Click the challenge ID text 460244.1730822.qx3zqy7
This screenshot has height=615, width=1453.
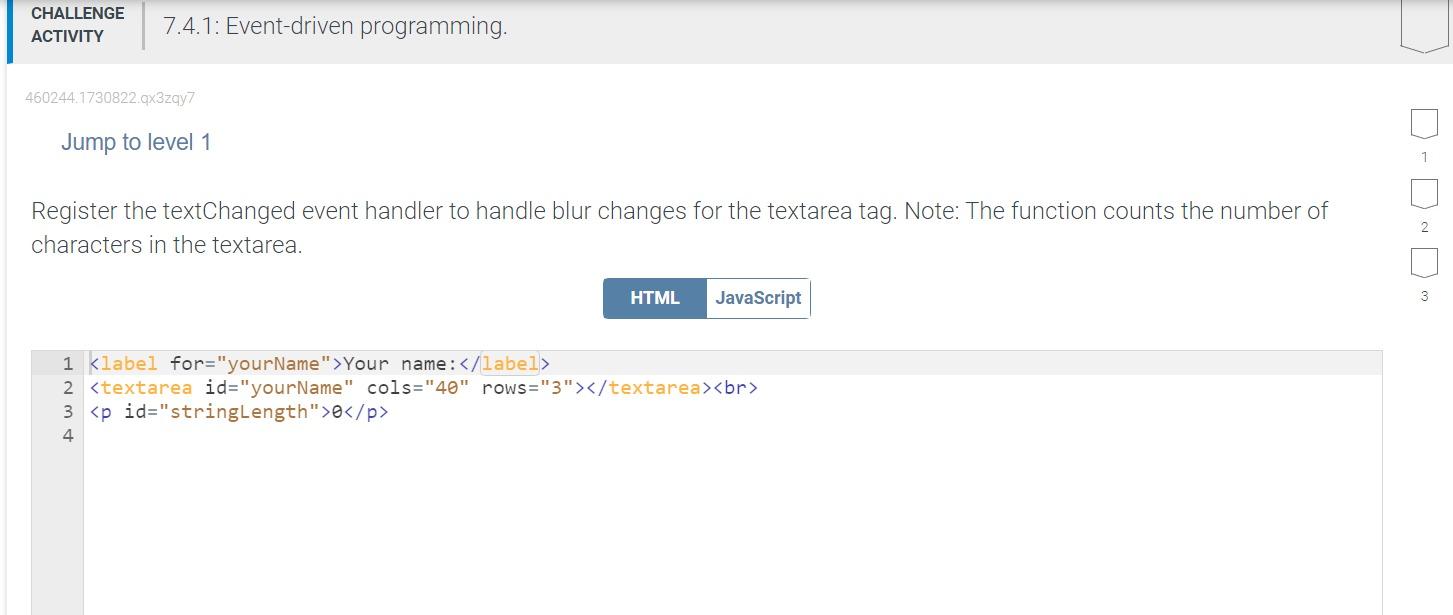[x=110, y=97]
